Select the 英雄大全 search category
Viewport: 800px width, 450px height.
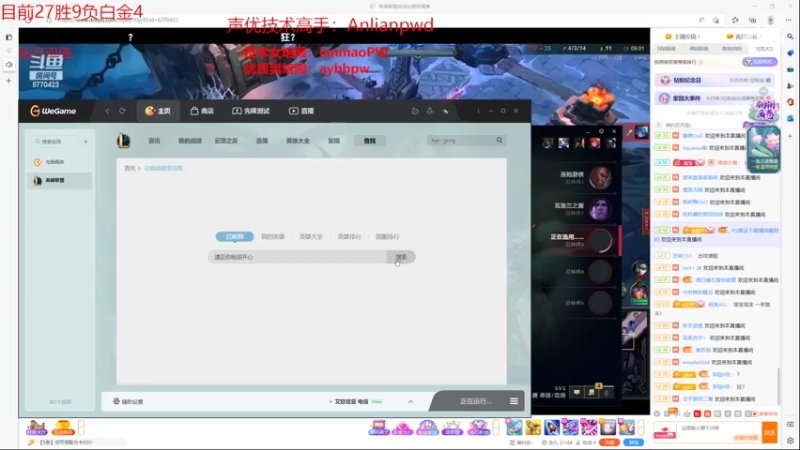pyautogui.click(x=311, y=237)
